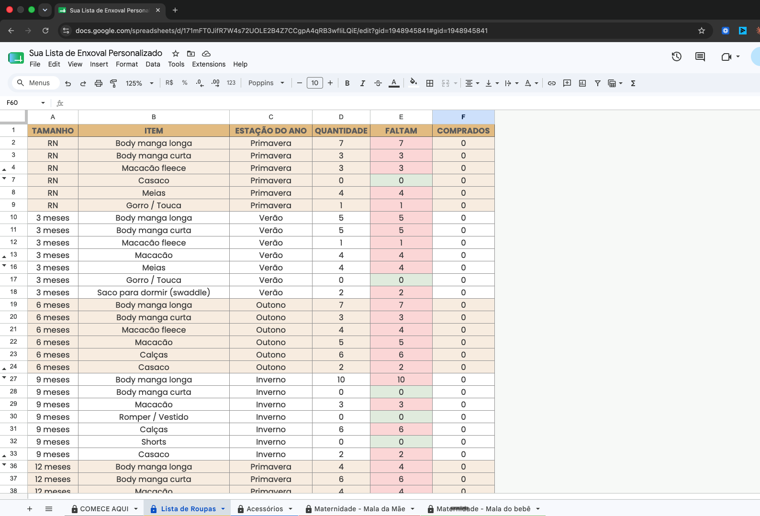Open the Insert menu

[x=99, y=64]
